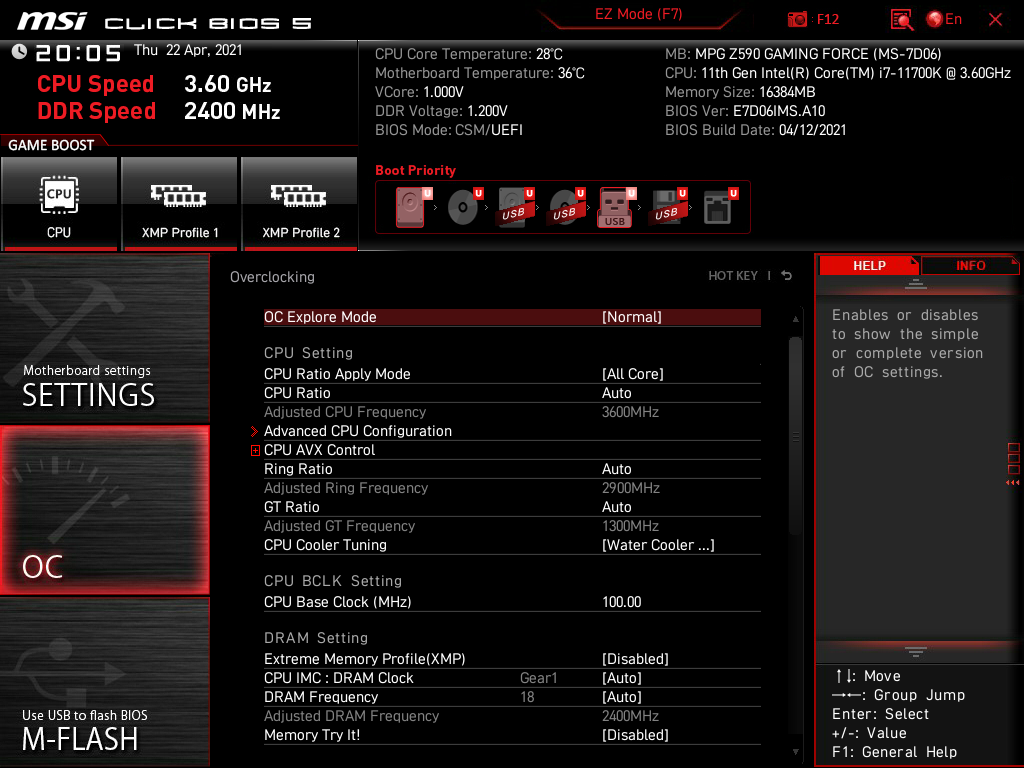Click the Boot Priority heading
The width and height of the screenshot is (1024, 768).
coord(415,170)
